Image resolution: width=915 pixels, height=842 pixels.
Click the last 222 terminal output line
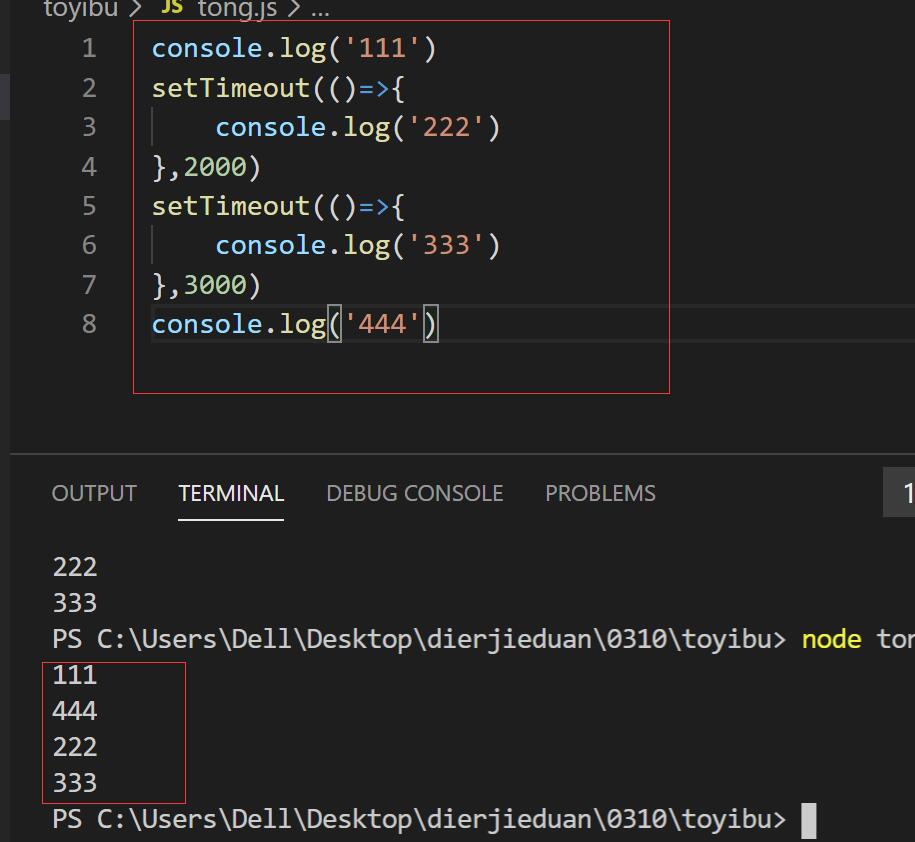click(75, 747)
